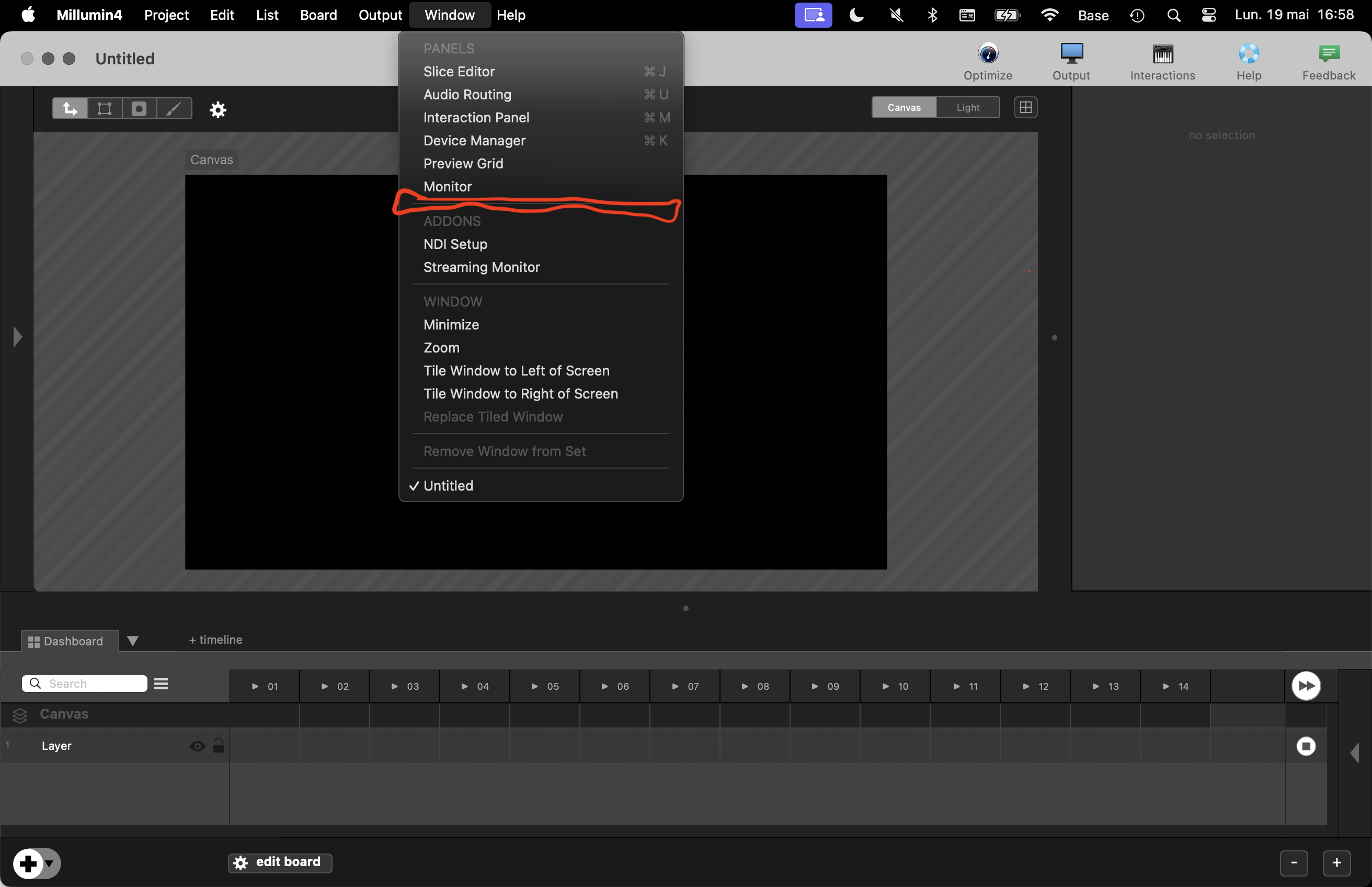Open workspace settings gear icon
Viewport: 1372px width, 887px height.
coord(218,109)
